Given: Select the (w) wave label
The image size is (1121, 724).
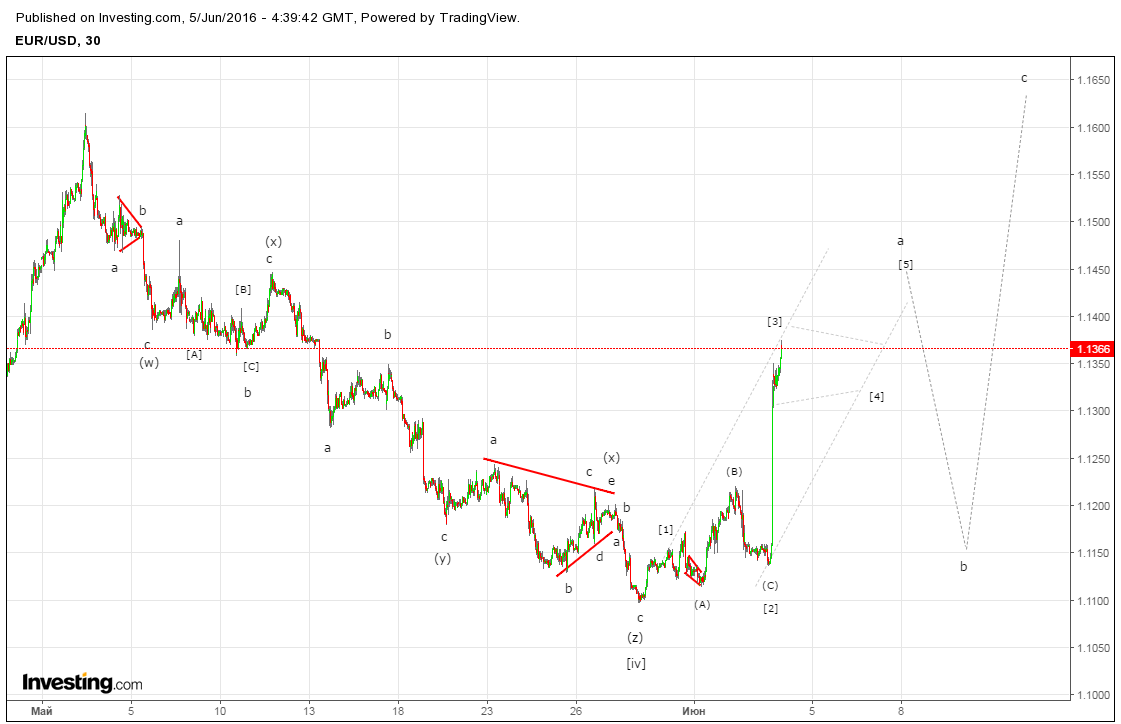Looking at the screenshot, I should [149, 362].
